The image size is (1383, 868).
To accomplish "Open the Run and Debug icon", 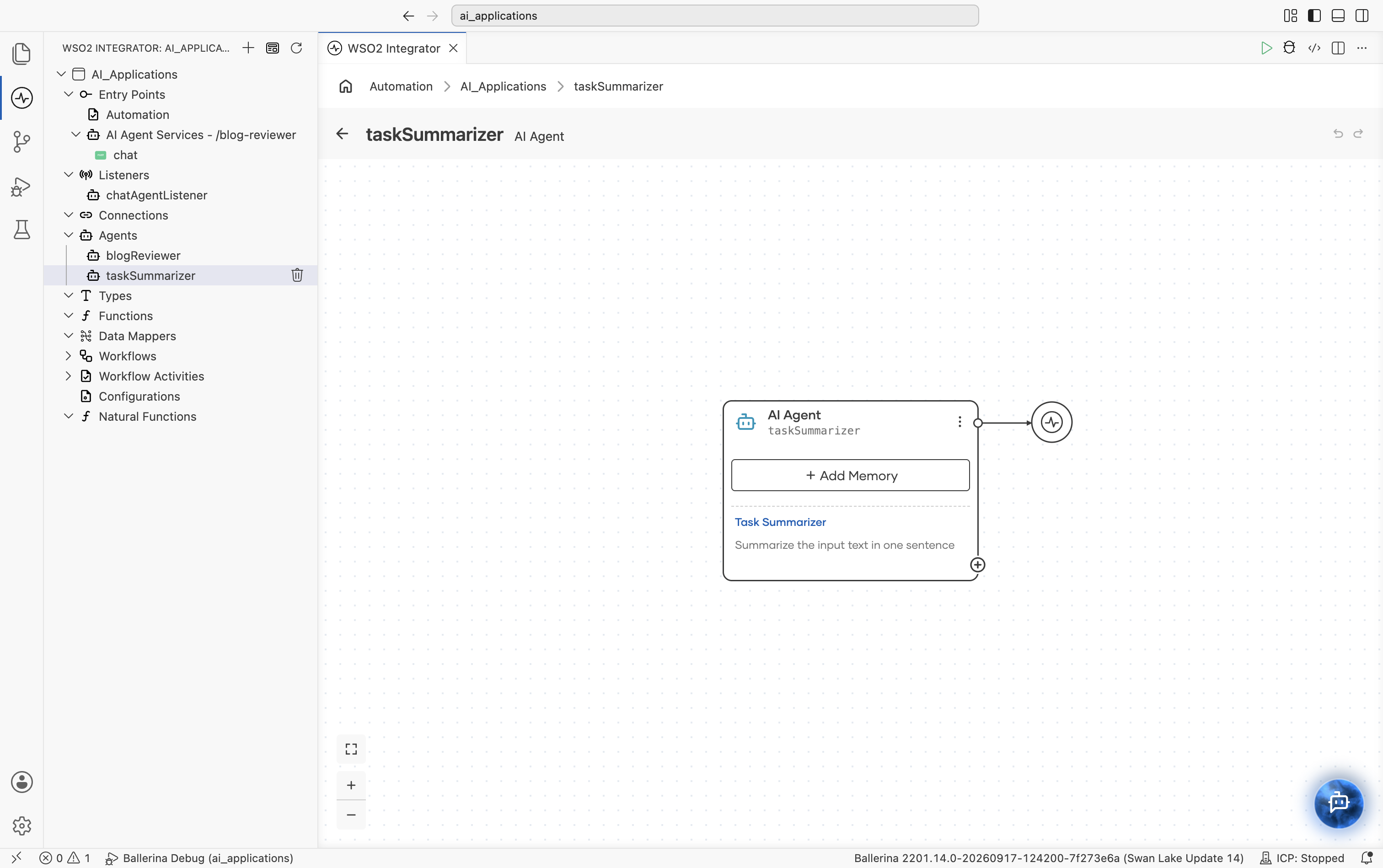I will click(x=21, y=187).
